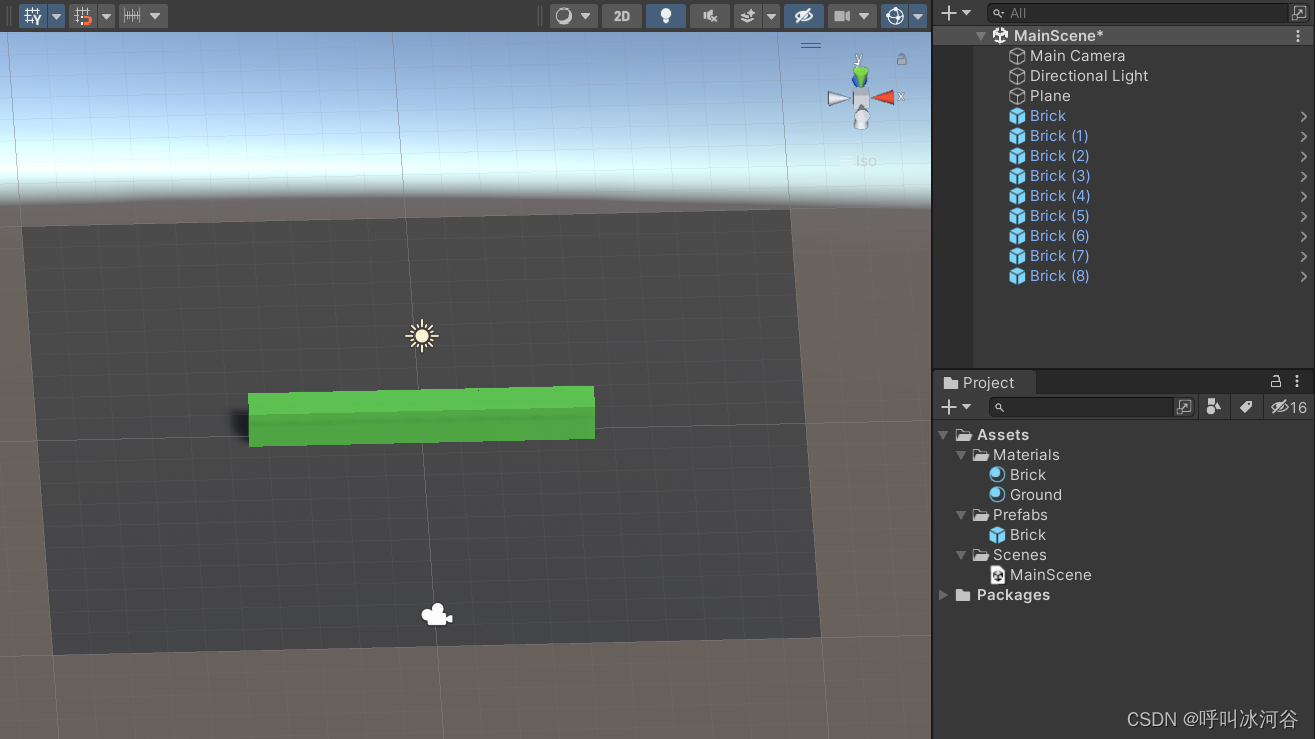Toggle the scene rotation lock icon
This screenshot has width=1315, height=739.
[x=902, y=59]
